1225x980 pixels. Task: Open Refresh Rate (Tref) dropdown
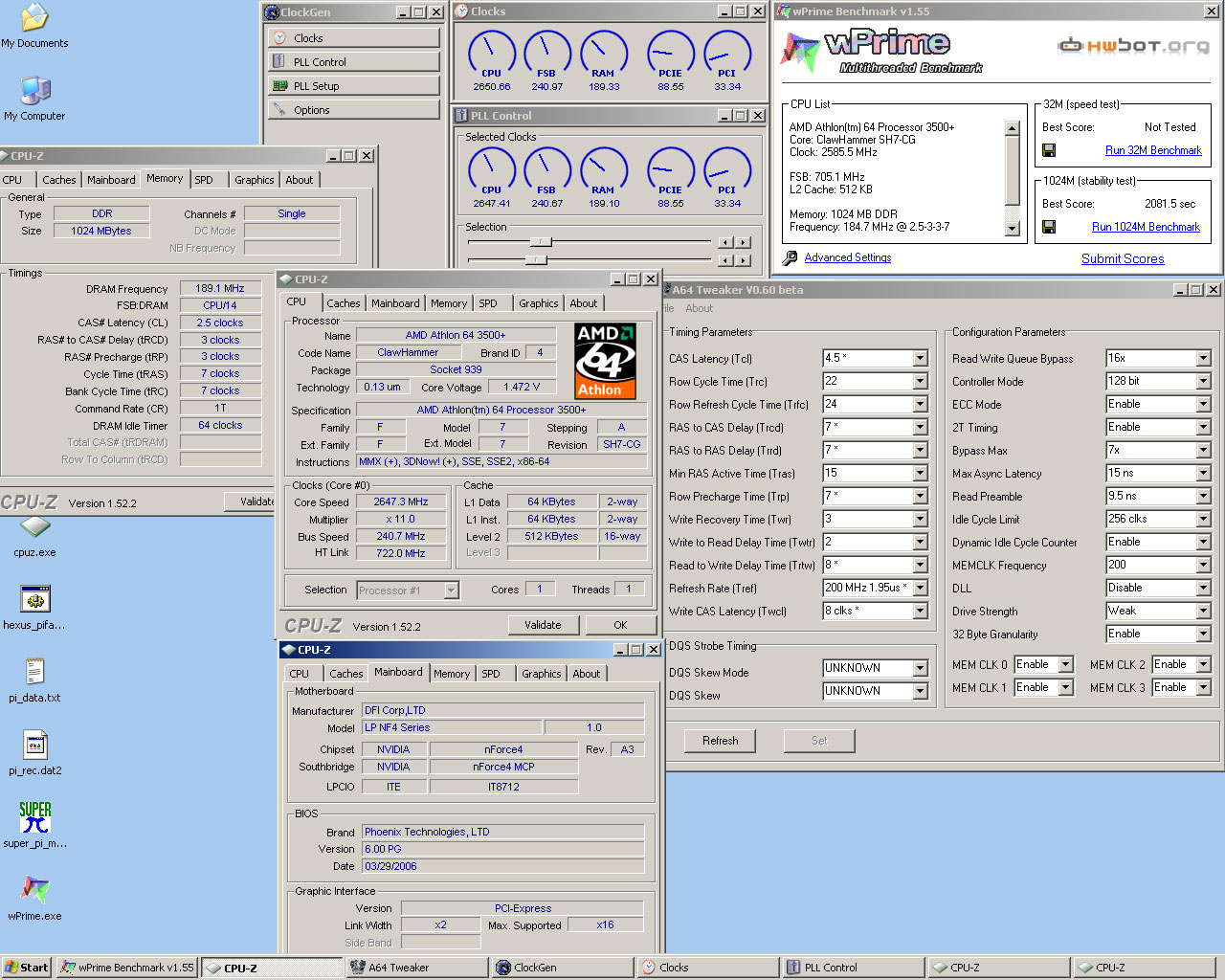pyautogui.click(x=920, y=588)
